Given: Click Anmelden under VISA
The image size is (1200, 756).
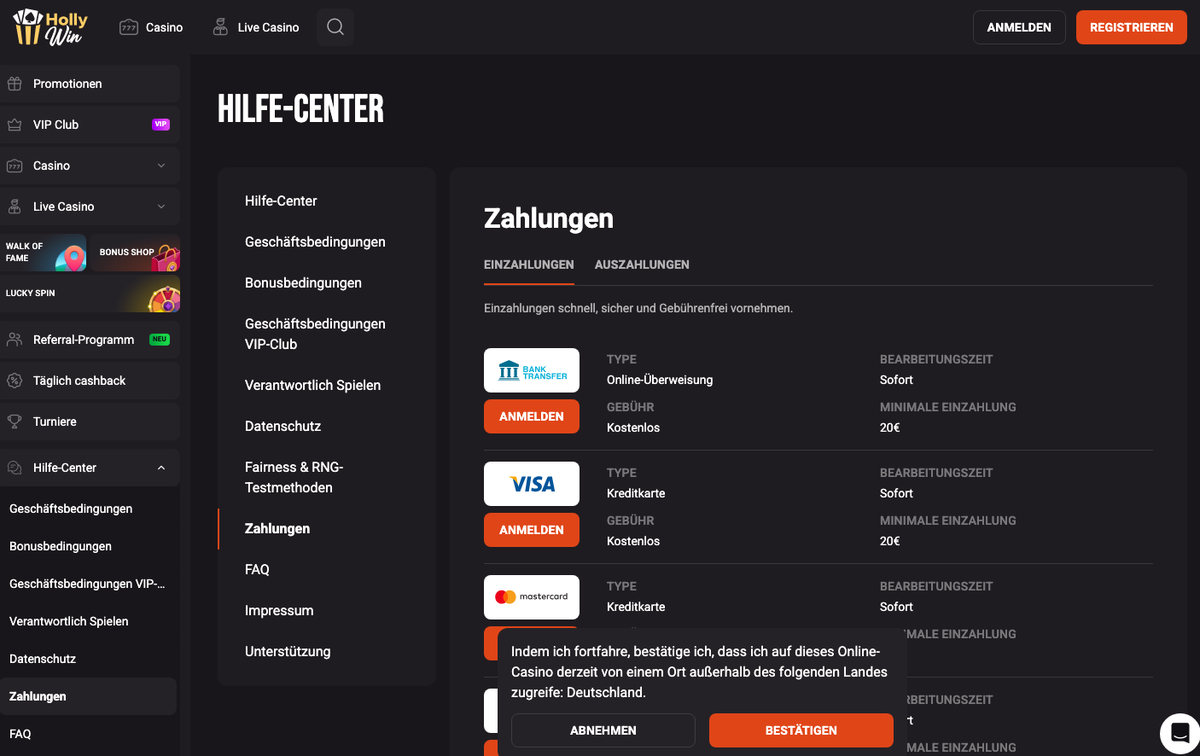Looking at the screenshot, I should pyautogui.click(x=532, y=530).
